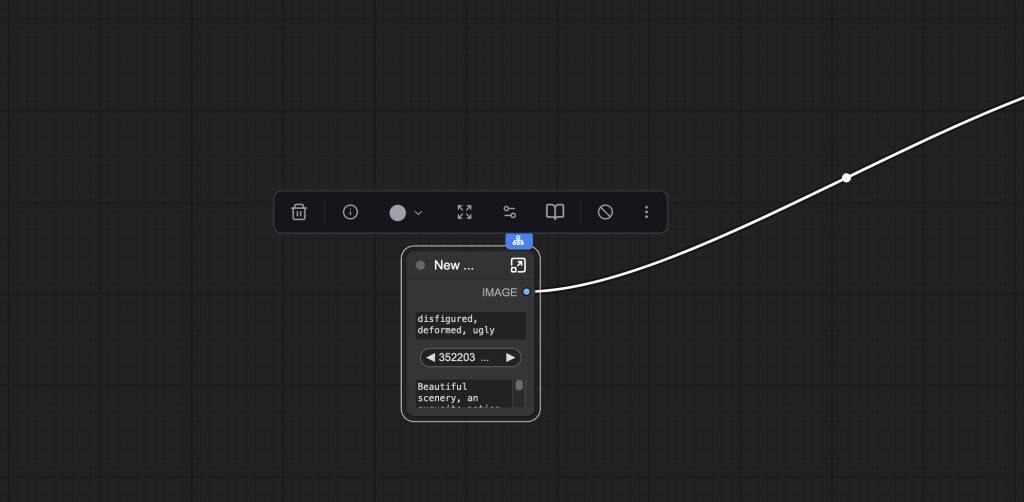1024x502 pixels.
Task: Collapse node using the gray dot toggle
Action: pos(421,265)
